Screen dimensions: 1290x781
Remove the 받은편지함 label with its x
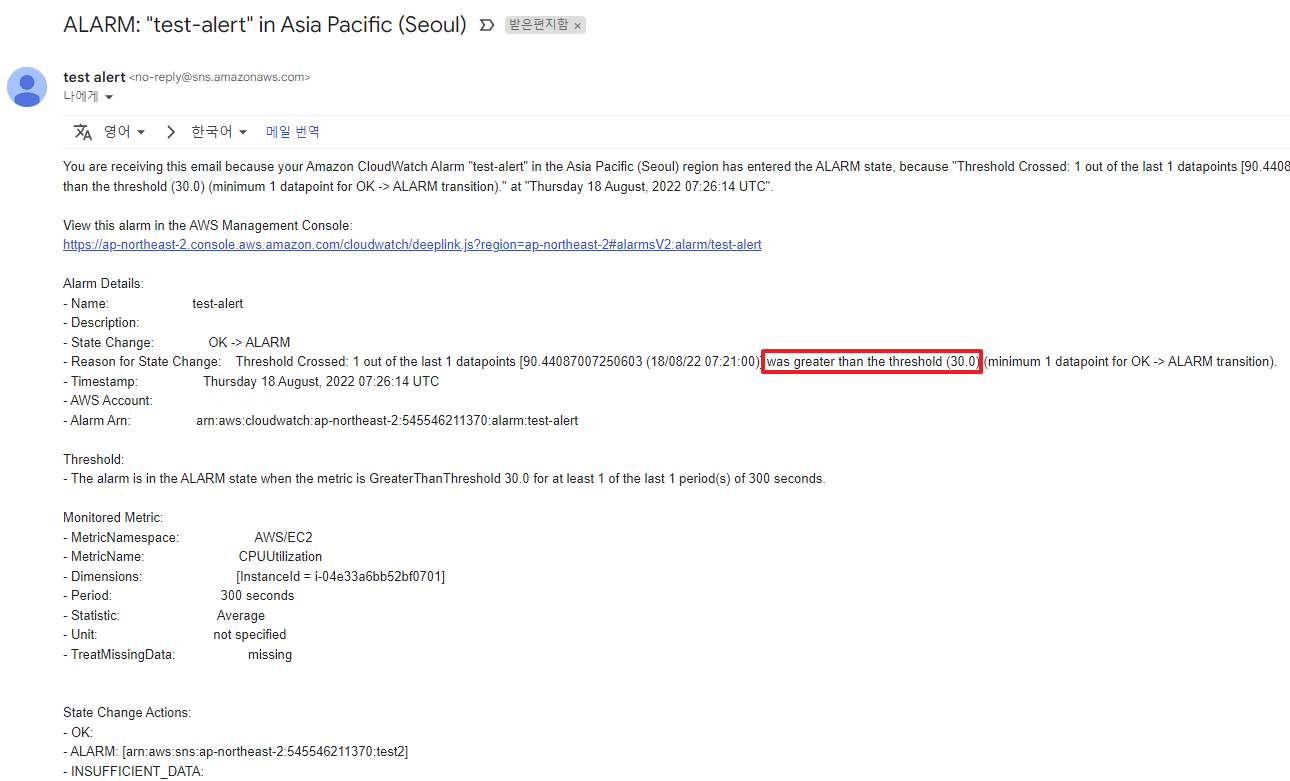pos(578,26)
